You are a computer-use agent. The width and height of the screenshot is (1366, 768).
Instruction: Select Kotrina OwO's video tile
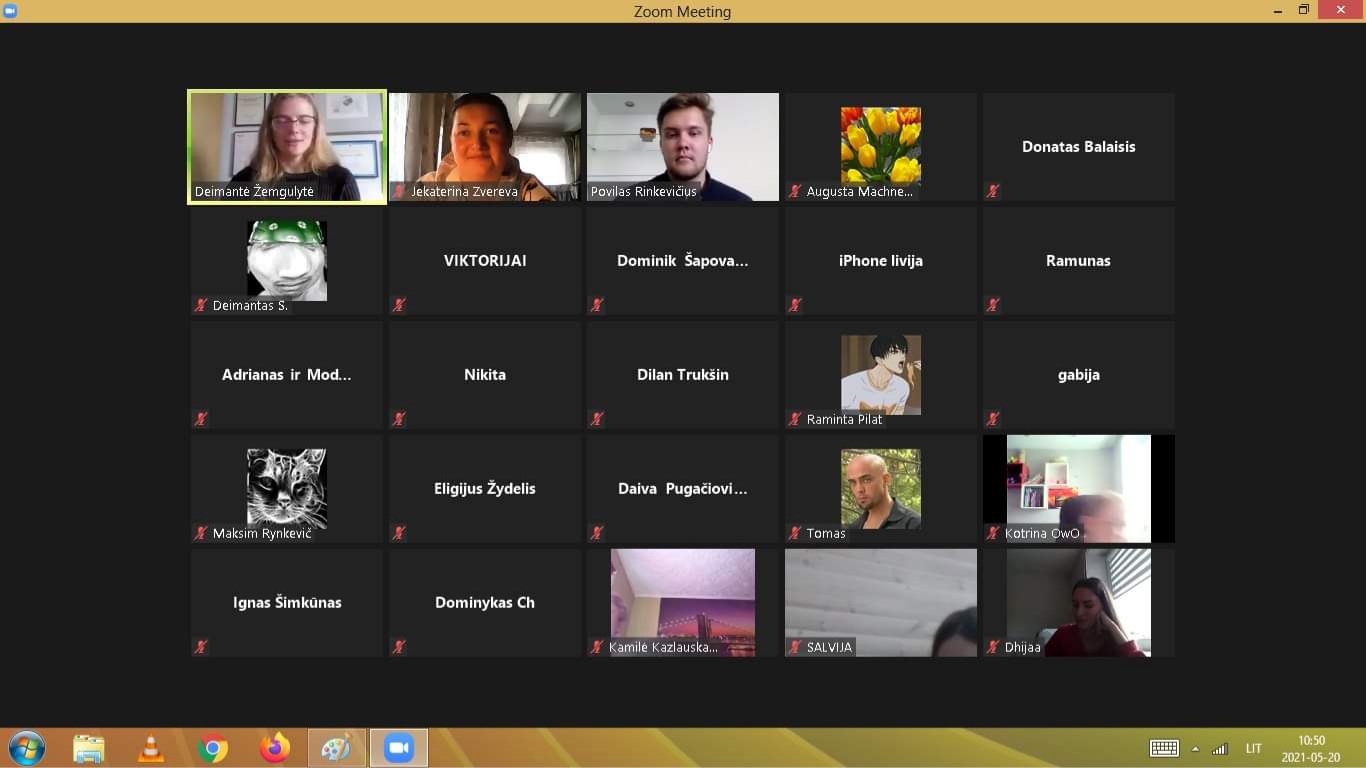pos(1079,489)
